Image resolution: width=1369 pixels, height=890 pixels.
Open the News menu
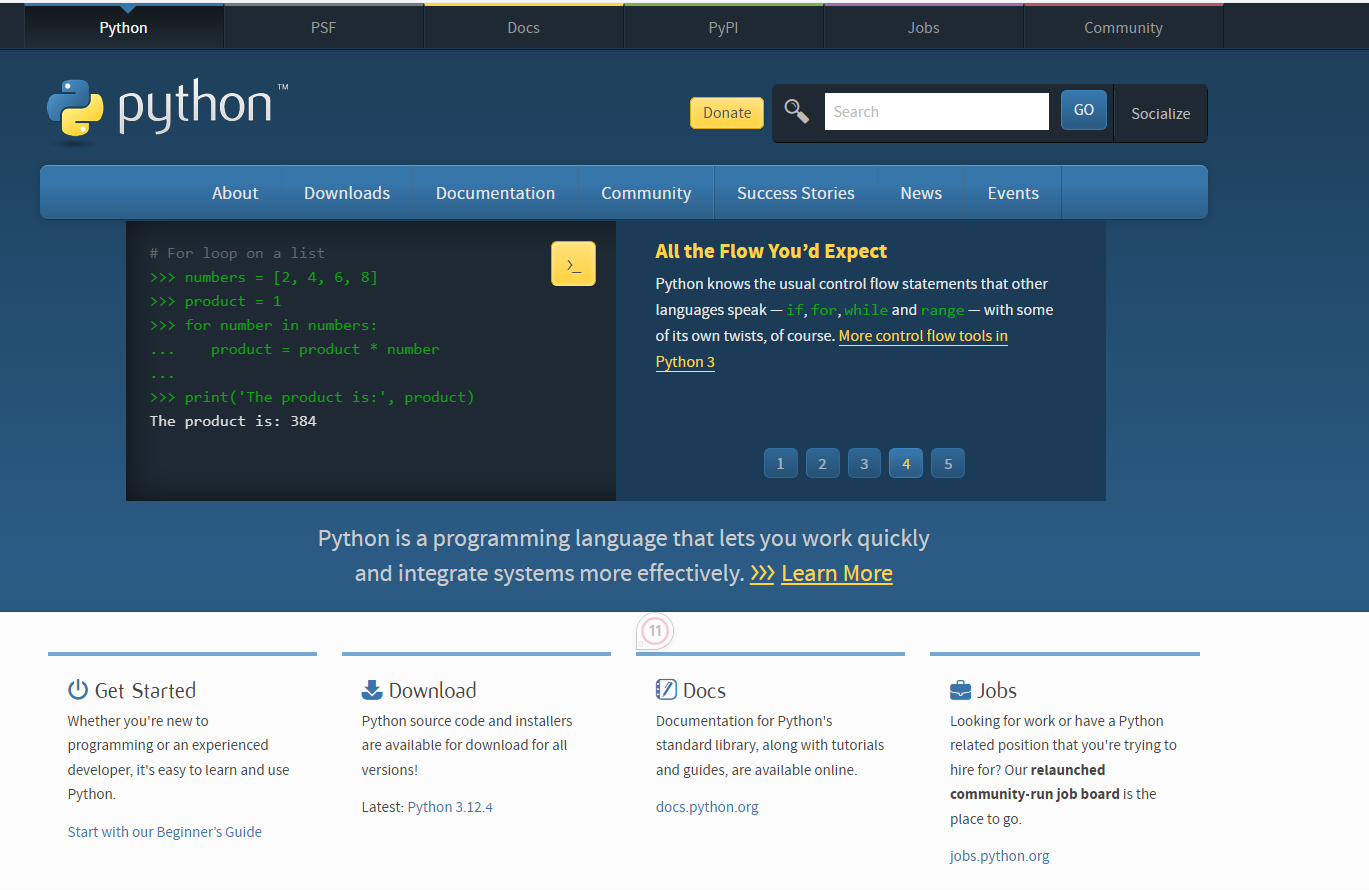coord(921,193)
